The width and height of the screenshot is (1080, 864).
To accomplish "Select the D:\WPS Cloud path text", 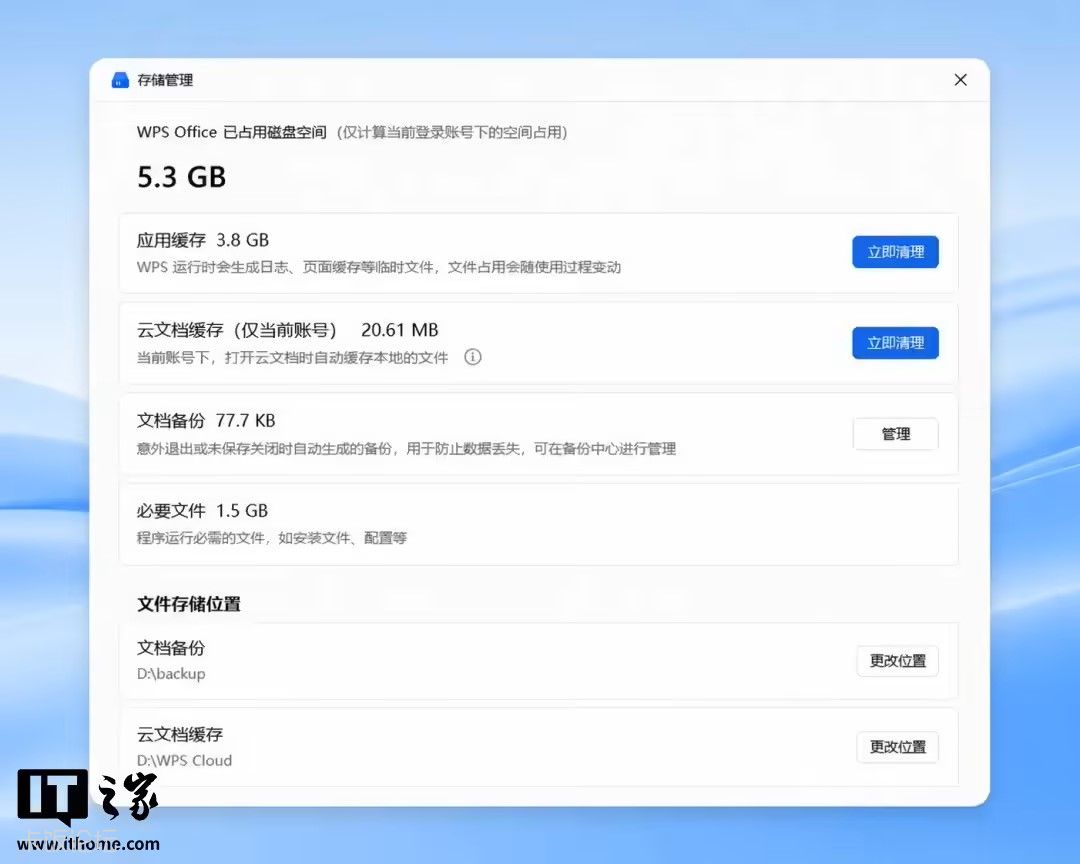I will [x=184, y=761].
